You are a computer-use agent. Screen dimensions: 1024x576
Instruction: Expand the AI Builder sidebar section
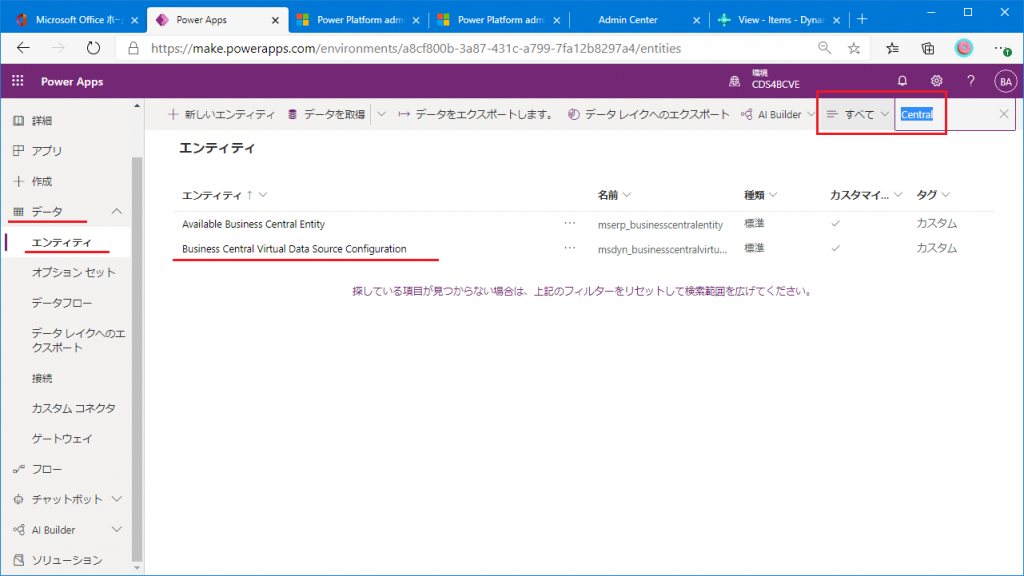click(117, 530)
